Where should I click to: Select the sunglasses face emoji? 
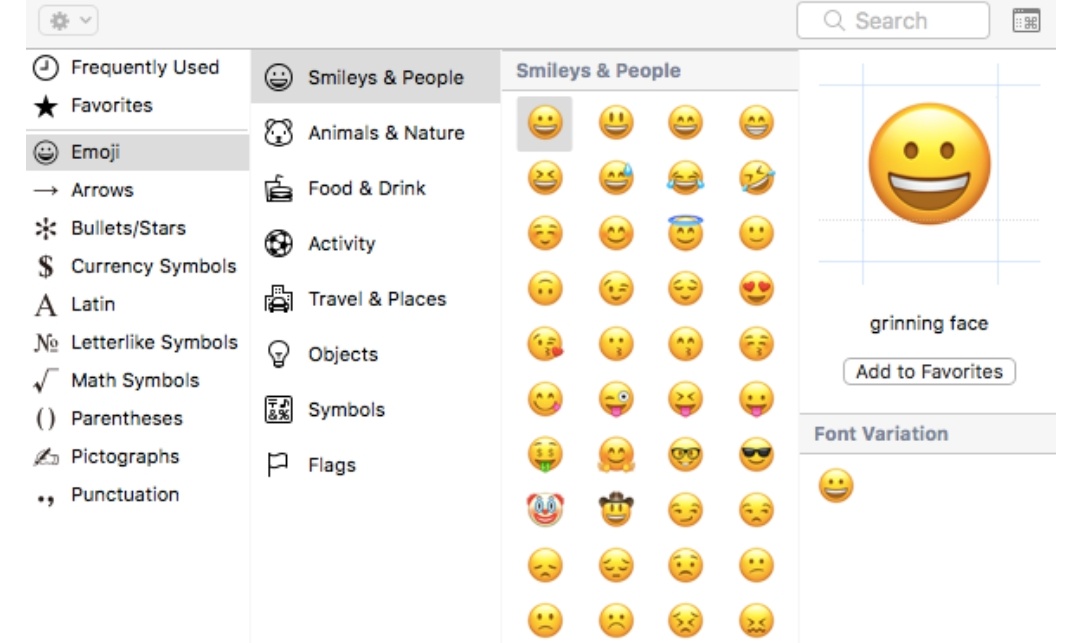click(x=756, y=455)
